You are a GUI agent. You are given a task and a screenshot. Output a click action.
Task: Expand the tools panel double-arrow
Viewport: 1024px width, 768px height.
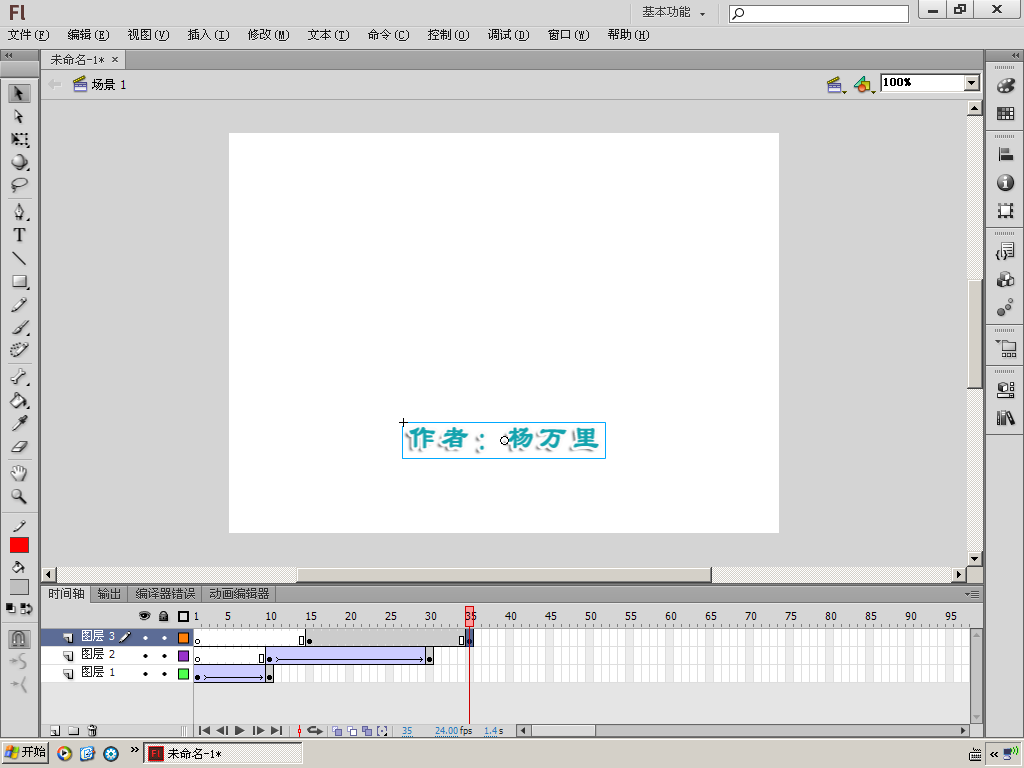(x=8, y=56)
